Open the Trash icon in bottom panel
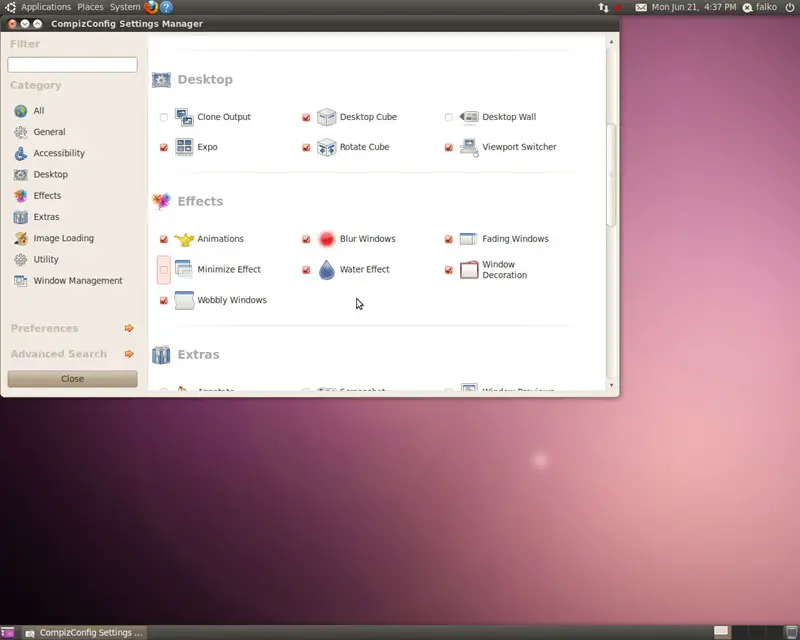Viewport: 800px width, 640px height. (791, 632)
